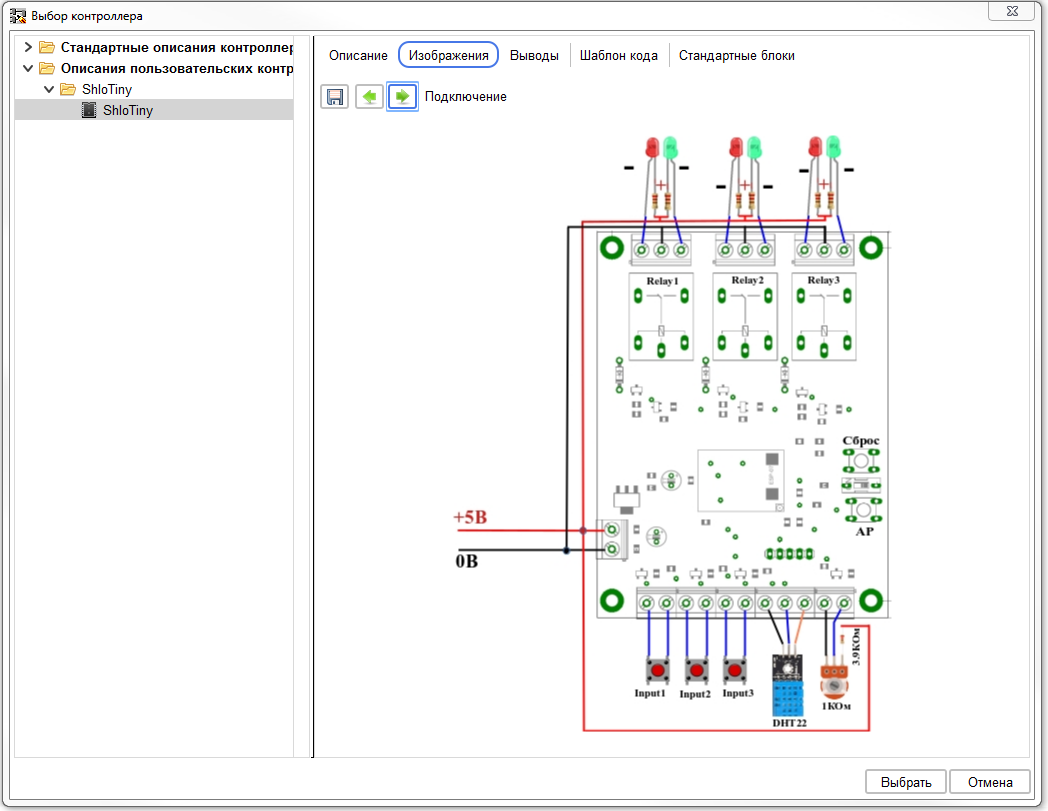Save the image with the floppy disk icon

pos(334,97)
